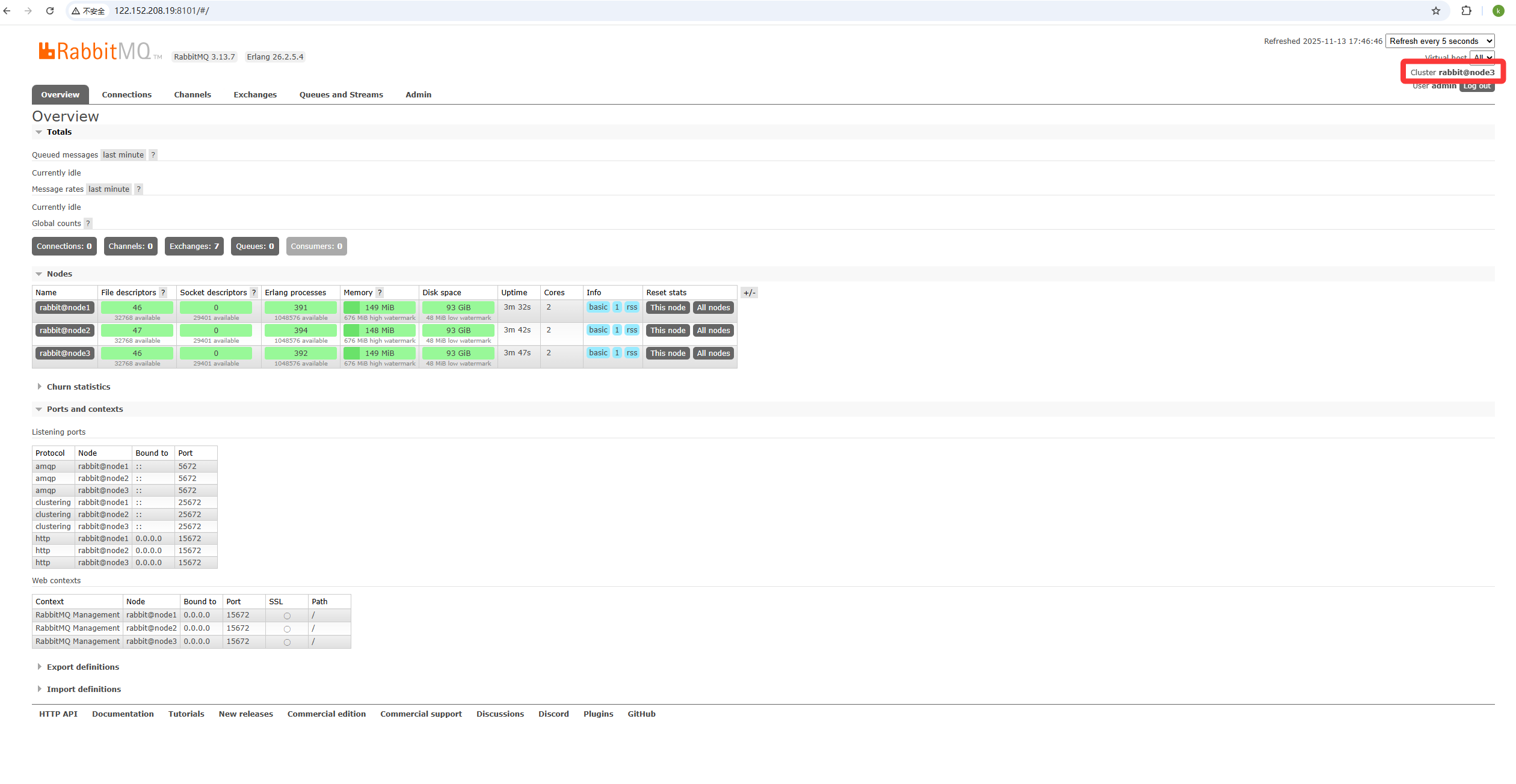The height and width of the screenshot is (784, 1516).
Task: Toggle columns with +/- button
Action: [749, 293]
